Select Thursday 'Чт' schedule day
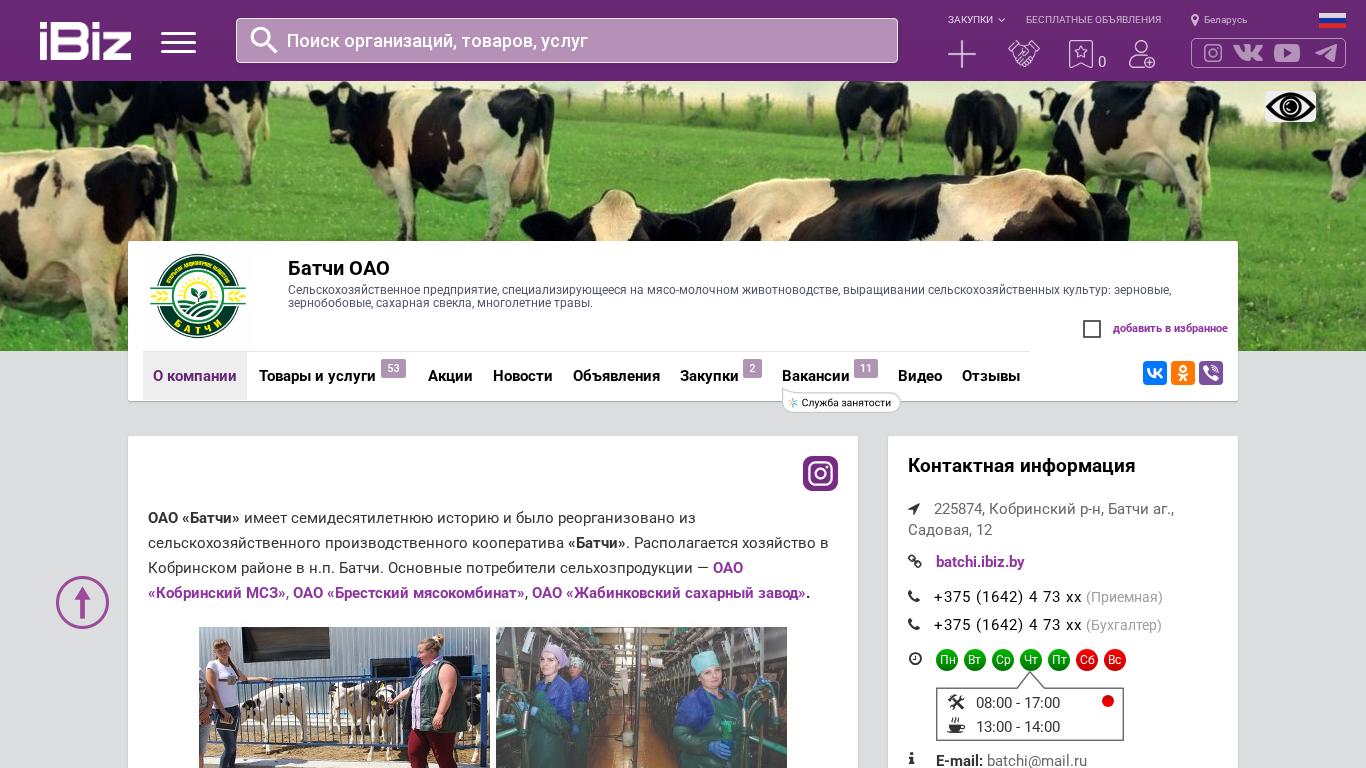Viewport: 1366px width, 768px height. [x=1031, y=660]
